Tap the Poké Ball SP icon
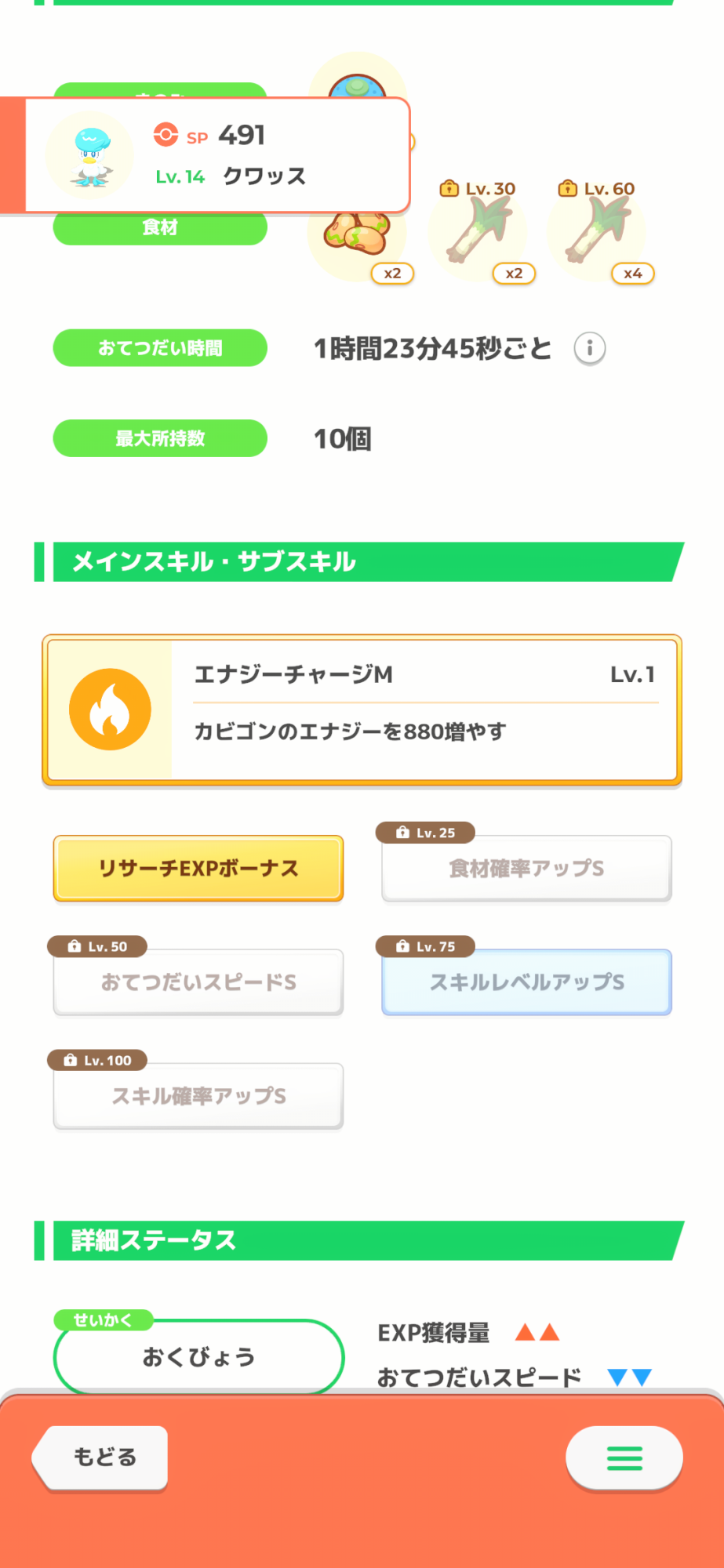The image size is (724, 1568). coord(166,135)
